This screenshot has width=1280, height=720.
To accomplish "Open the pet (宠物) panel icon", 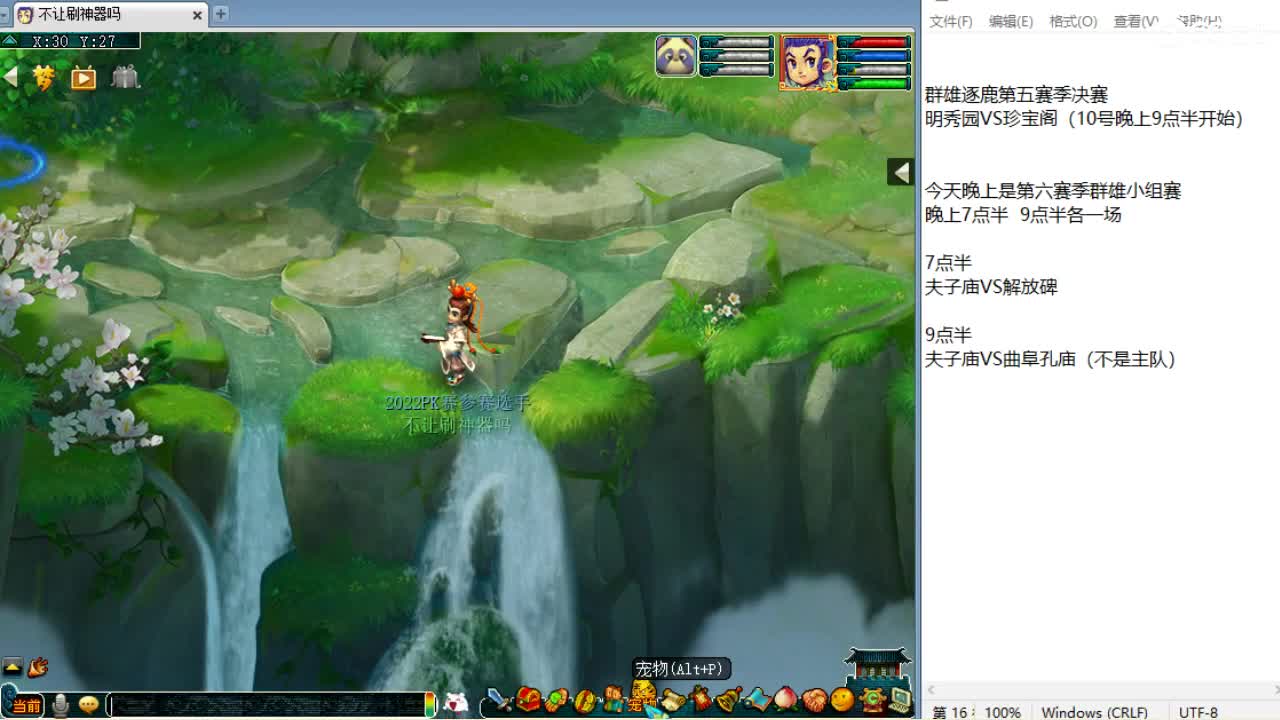I will pyautogui.click(x=643, y=697).
